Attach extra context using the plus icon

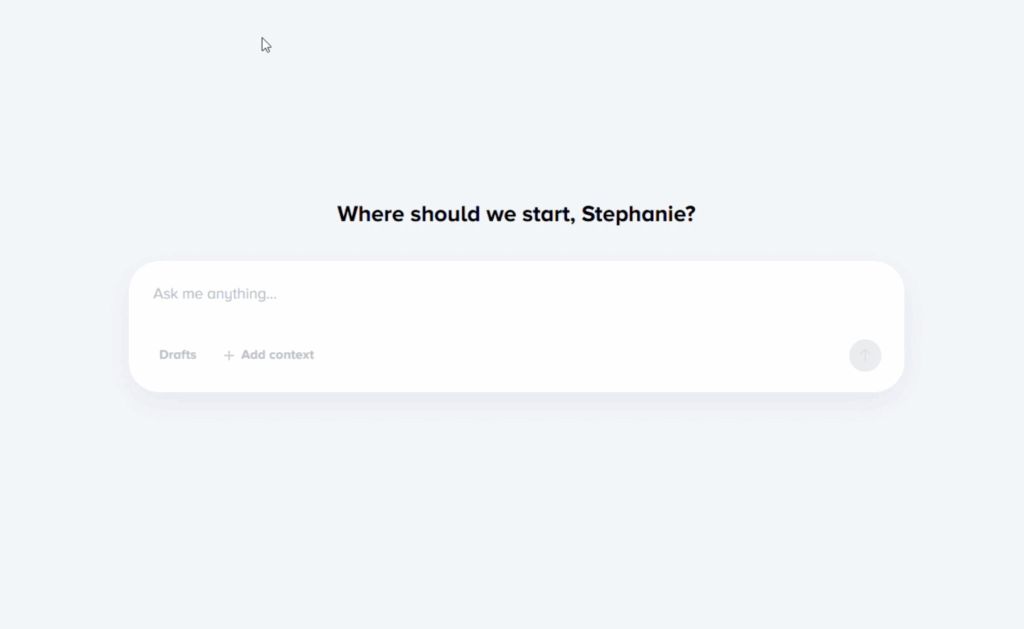point(229,355)
